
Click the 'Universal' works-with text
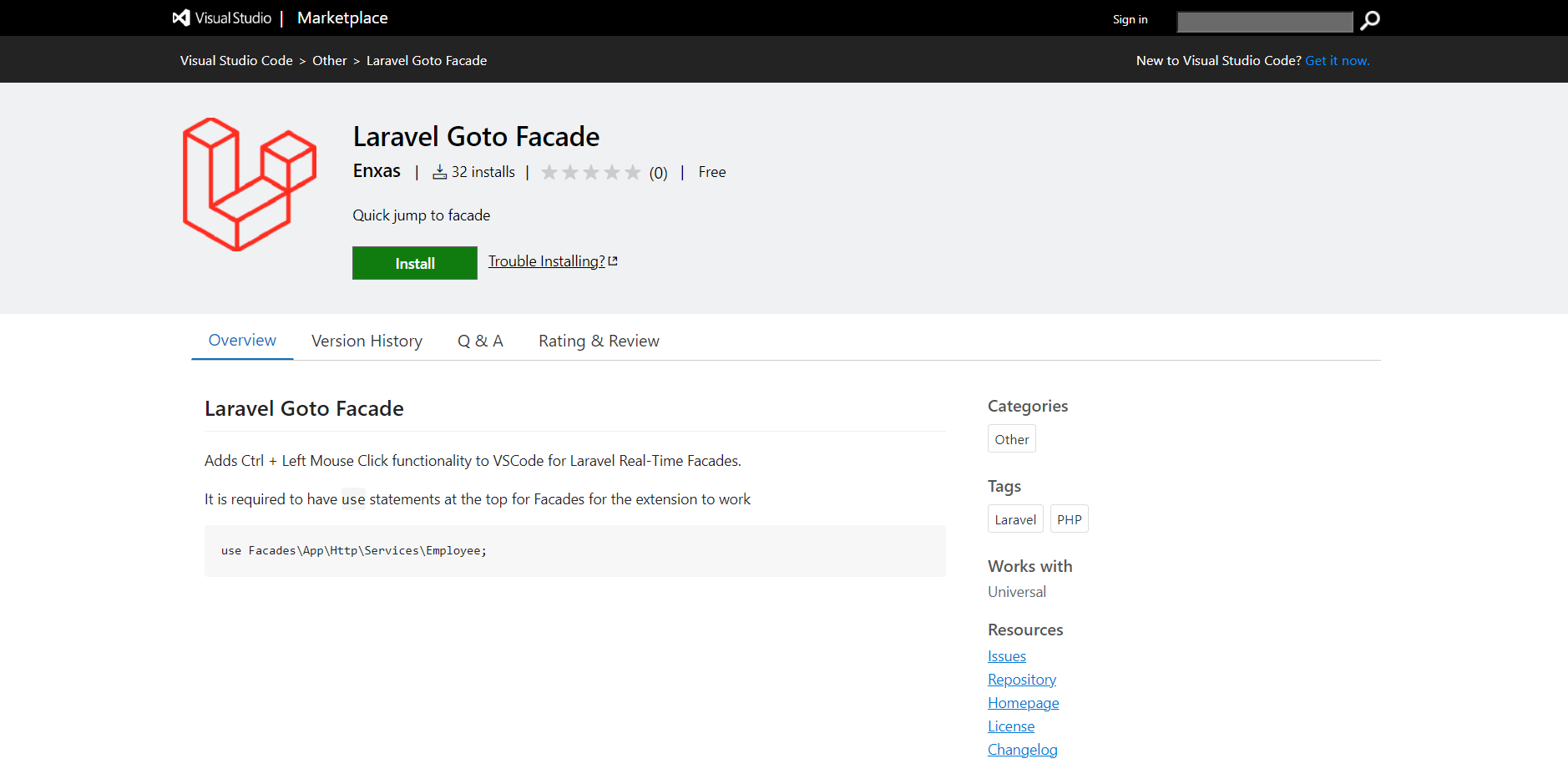click(x=1017, y=592)
